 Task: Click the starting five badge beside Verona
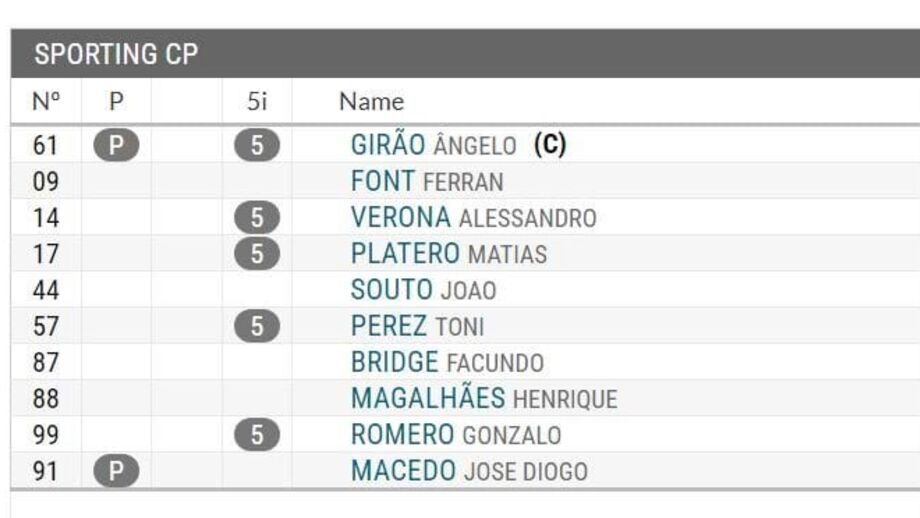(257, 218)
